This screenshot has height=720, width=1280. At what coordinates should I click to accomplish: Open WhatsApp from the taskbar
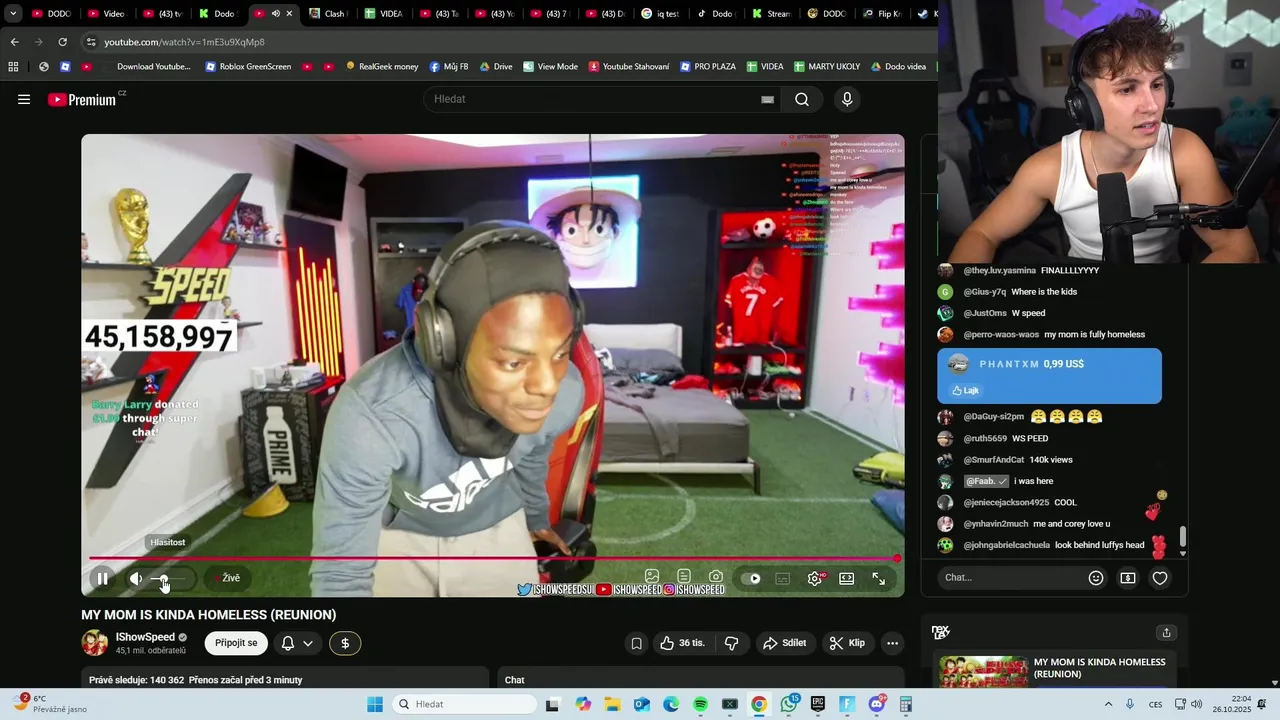[x=789, y=704]
